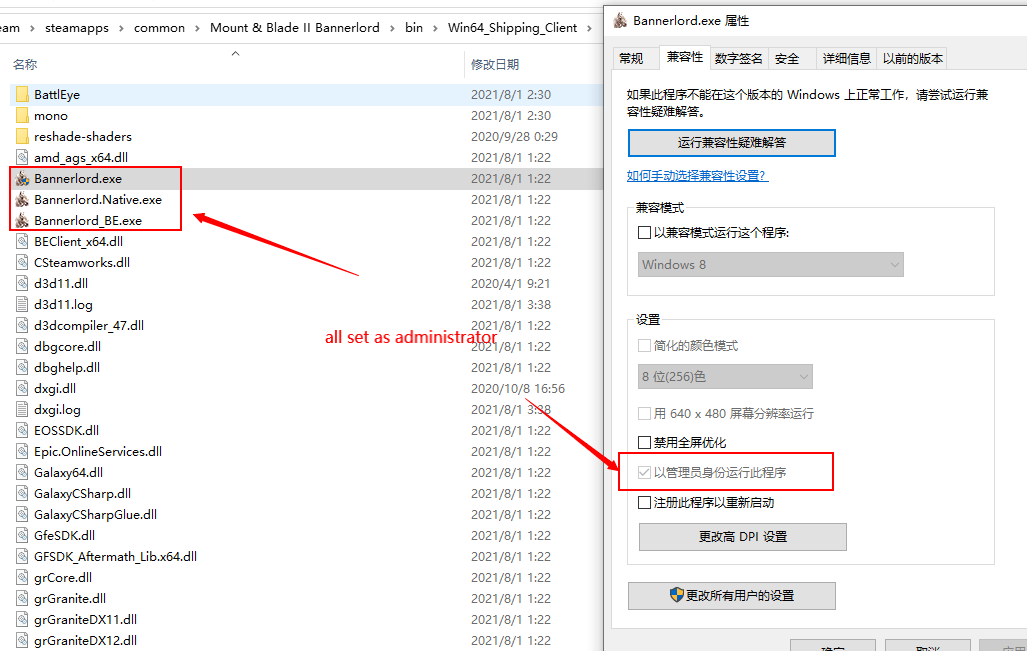Open the 如何手动选择兼容性设置? link
The width and height of the screenshot is (1027, 651).
pyautogui.click(x=698, y=176)
